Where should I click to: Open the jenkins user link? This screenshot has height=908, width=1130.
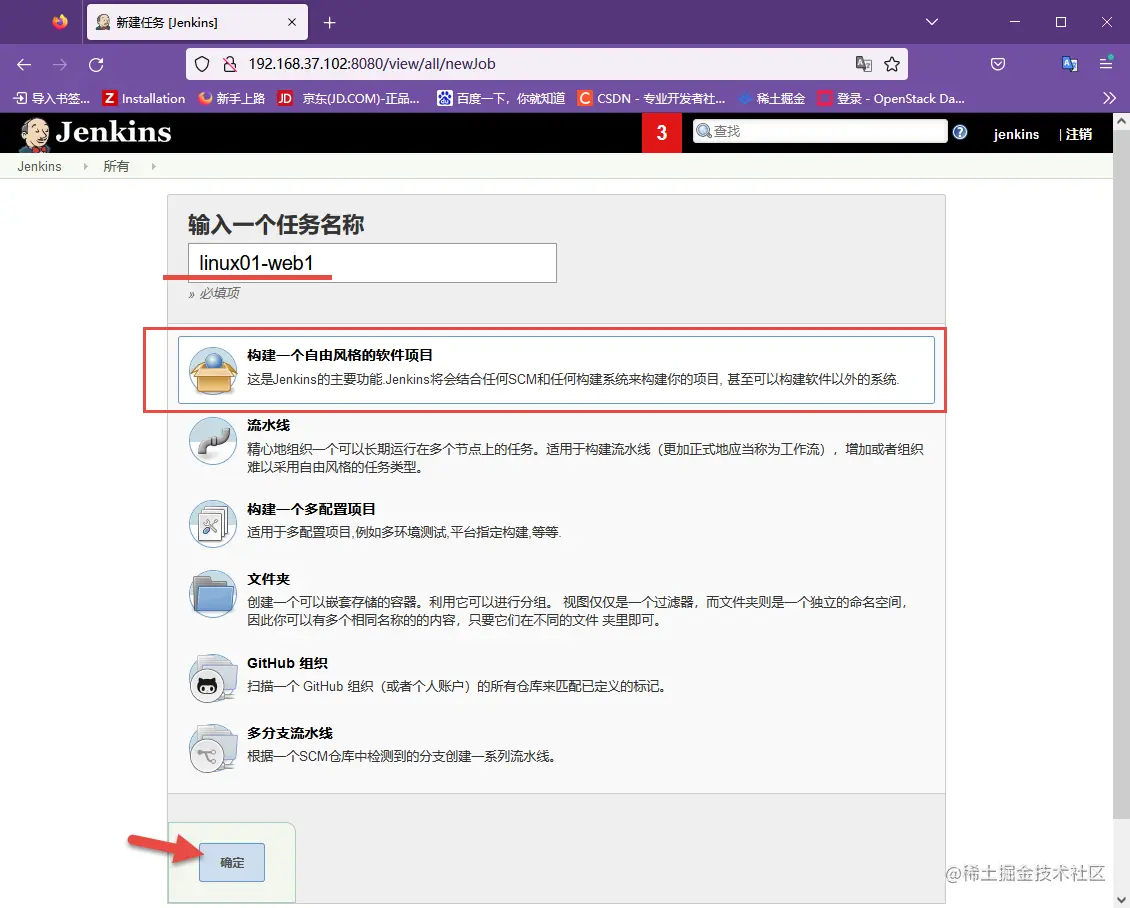(x=1016, y=134)
